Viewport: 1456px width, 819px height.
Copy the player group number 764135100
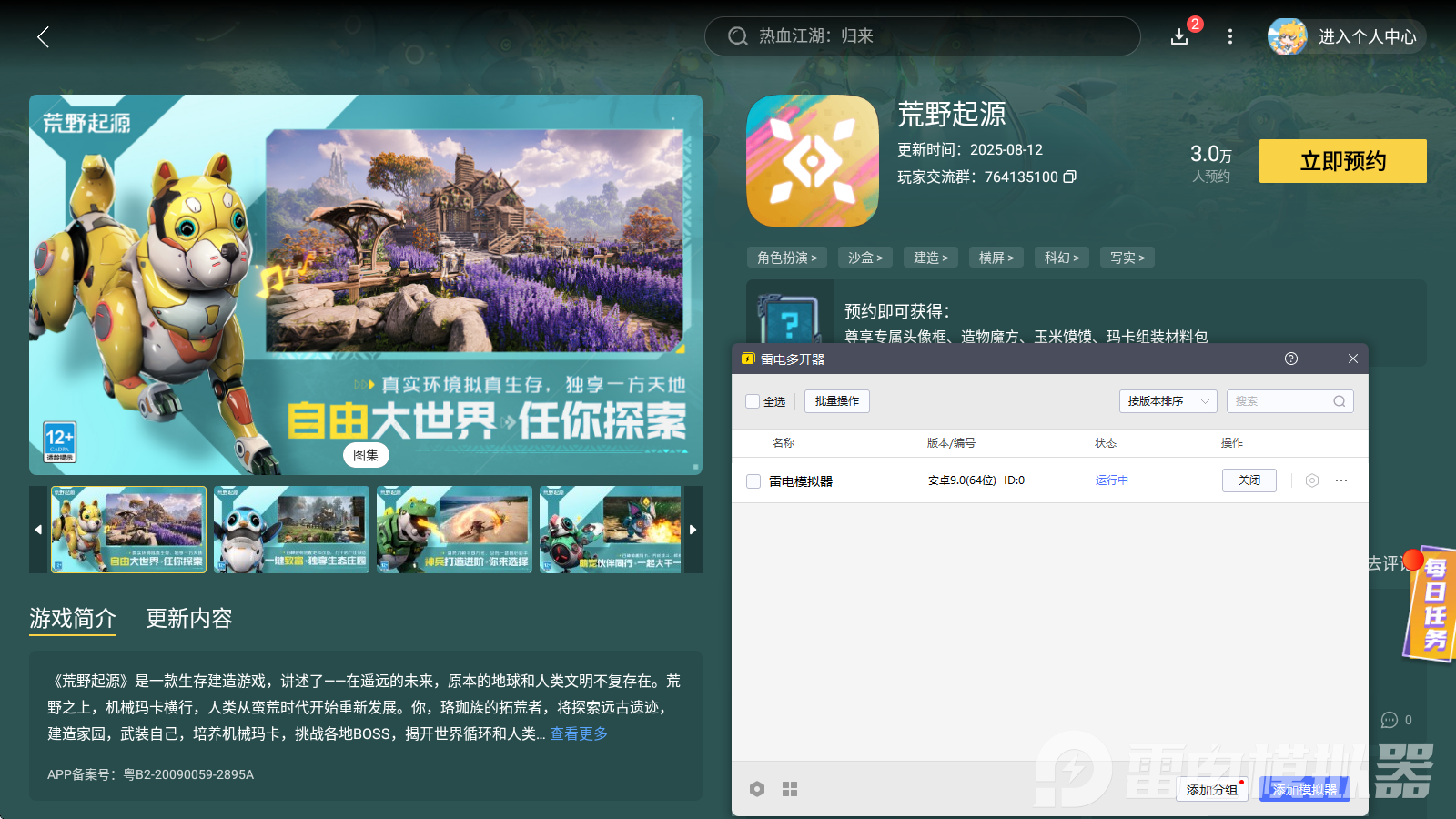click(1070, 177)
